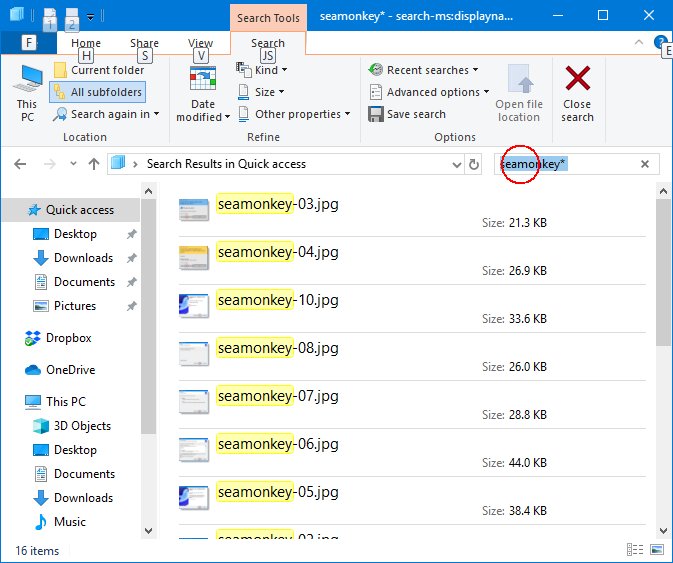The width and height of the screenshot is (673, 563).
Task: Click the seamonkey-03.jpg thumbnail
Action: point(194,210)
